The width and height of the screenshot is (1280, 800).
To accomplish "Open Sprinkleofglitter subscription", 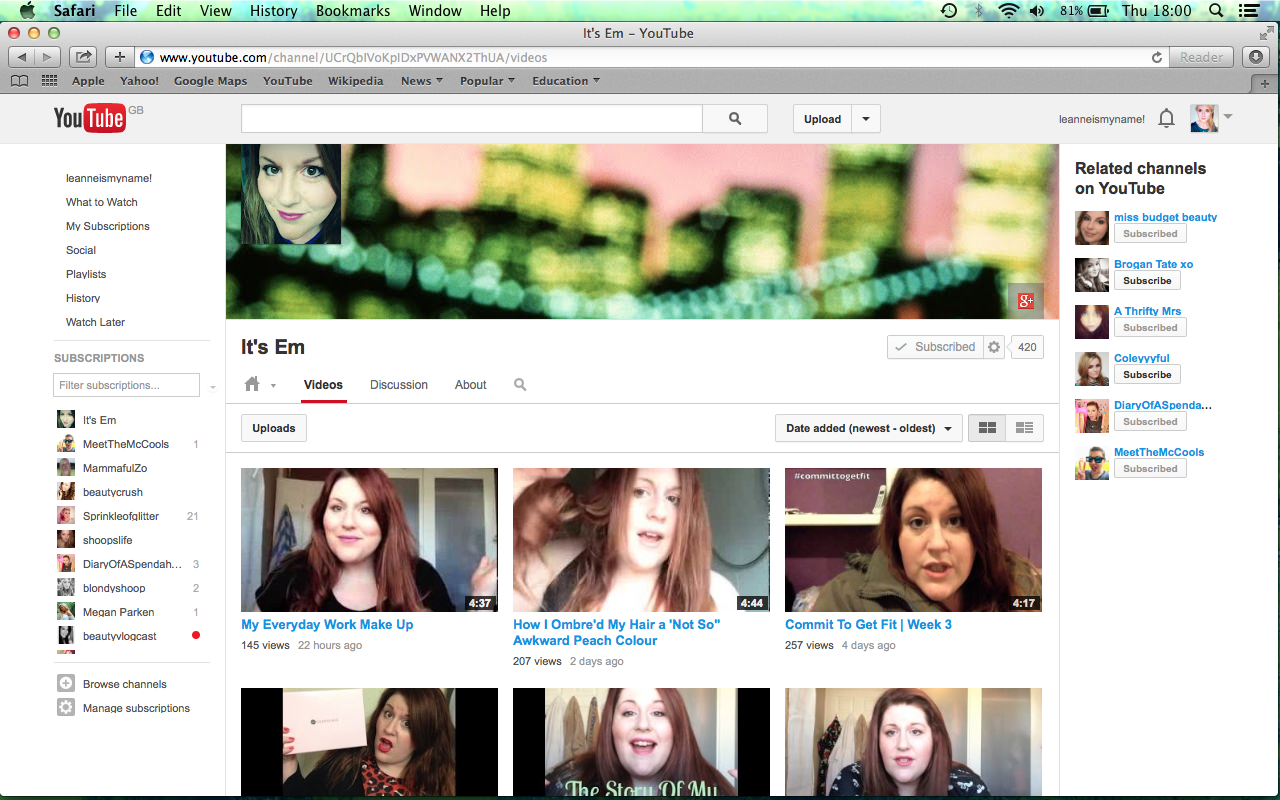I will (x=121, y=516).
